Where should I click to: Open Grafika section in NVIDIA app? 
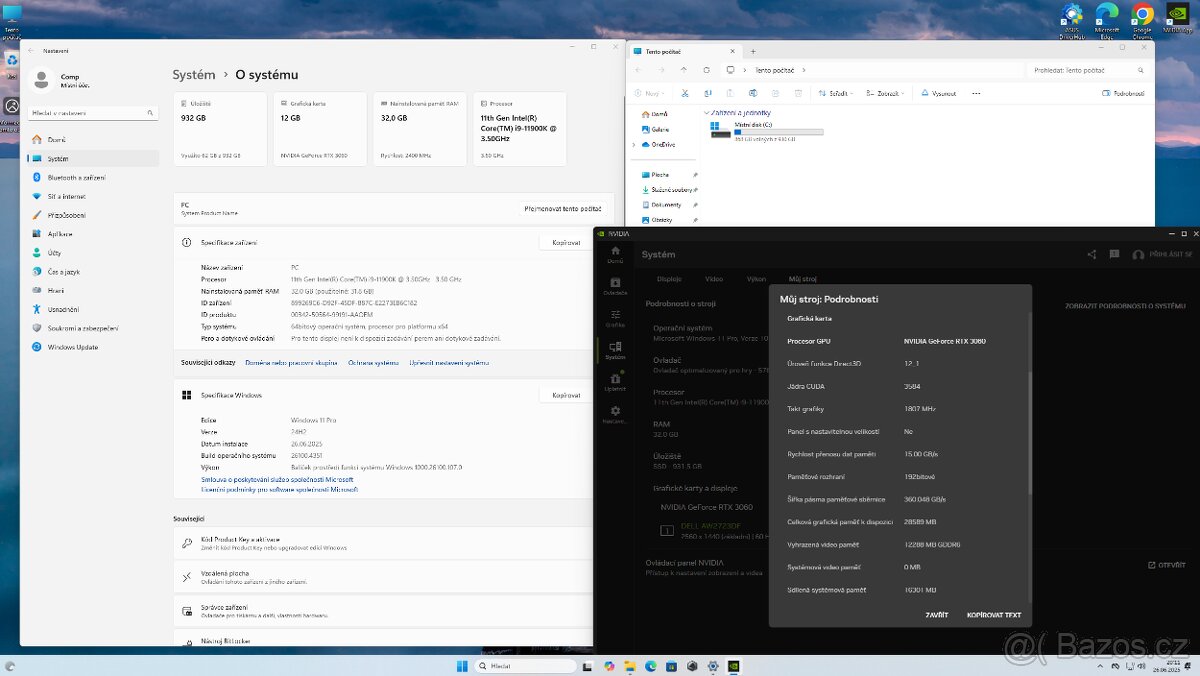(x=615, y=318)
